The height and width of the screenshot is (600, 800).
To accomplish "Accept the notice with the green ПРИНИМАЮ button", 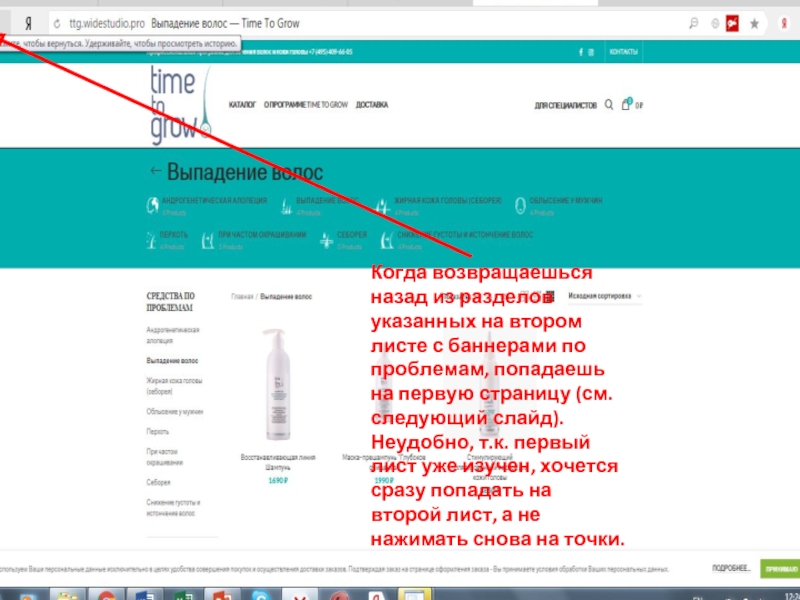I will (x=781, y=569).
